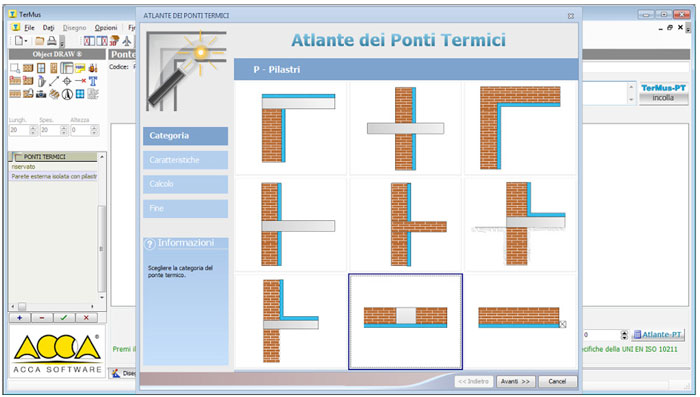Click the Spes. spinner arrows
Image resolution: width=700 pixels, height=397 pixels.
click(64, 130)
